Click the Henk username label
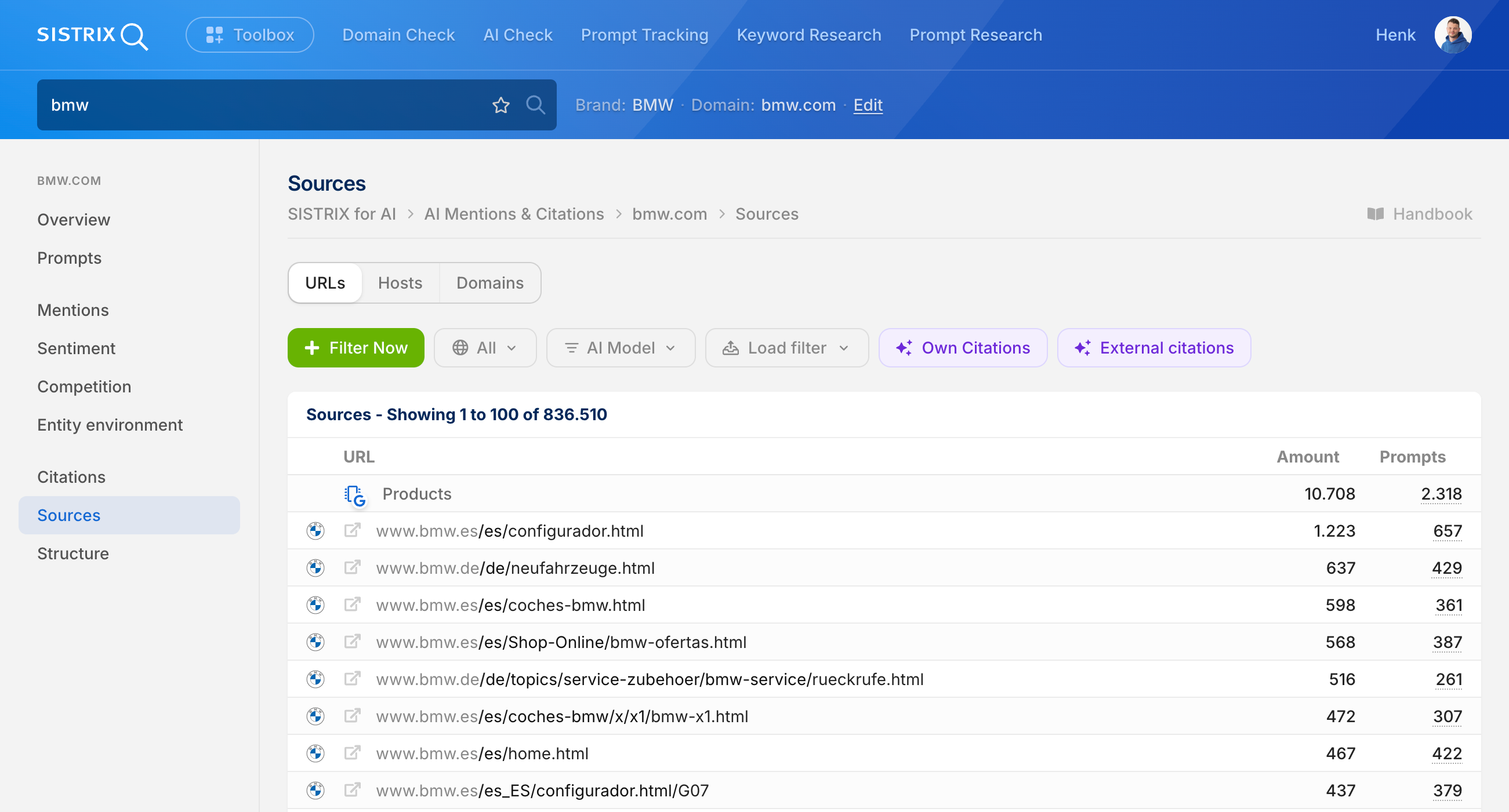Viewport: 1509px width, 812px height. [1395, 35]
